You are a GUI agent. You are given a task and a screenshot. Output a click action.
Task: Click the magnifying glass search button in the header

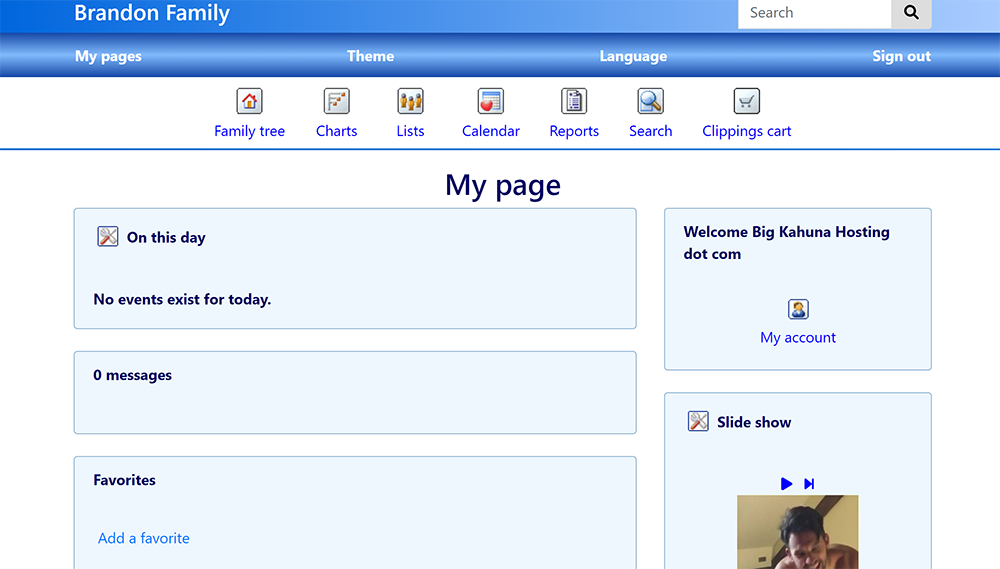pos(911,13)
